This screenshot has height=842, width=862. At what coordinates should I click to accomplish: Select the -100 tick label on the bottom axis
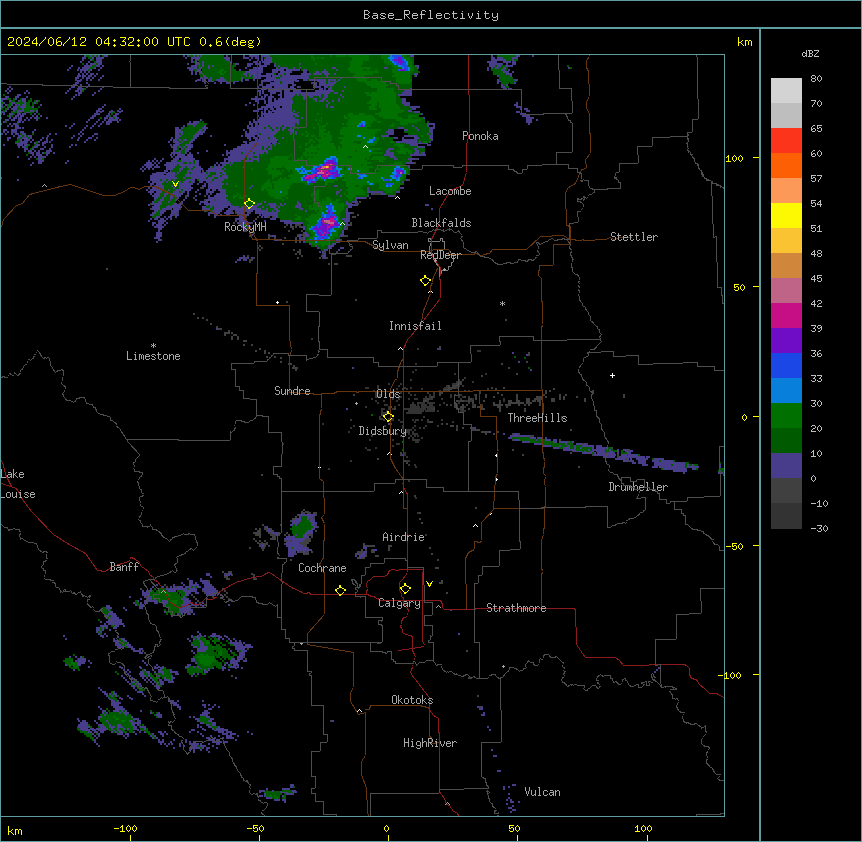(x=125, y=828)
